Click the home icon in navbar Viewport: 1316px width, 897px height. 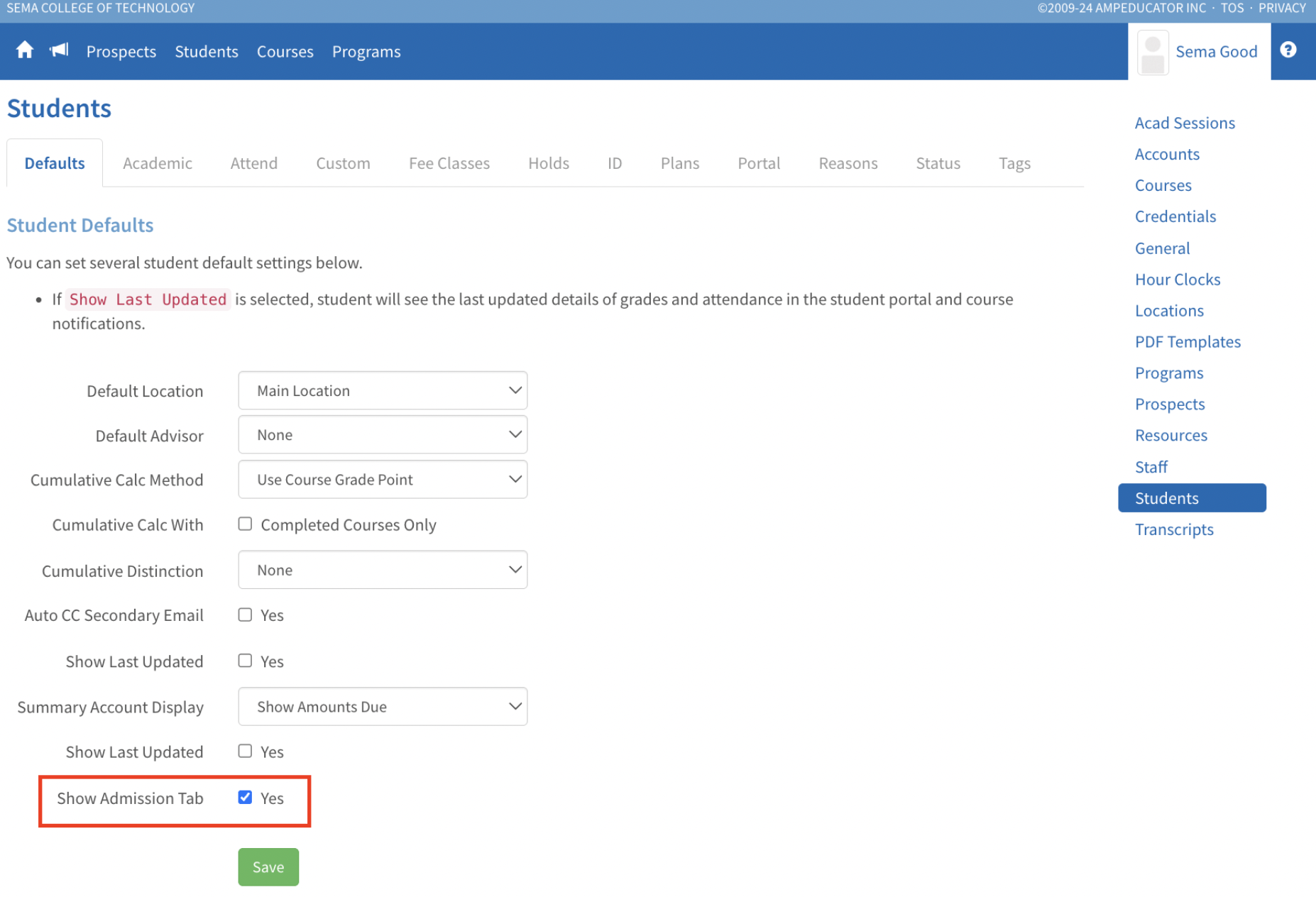(x=25, y=50)
